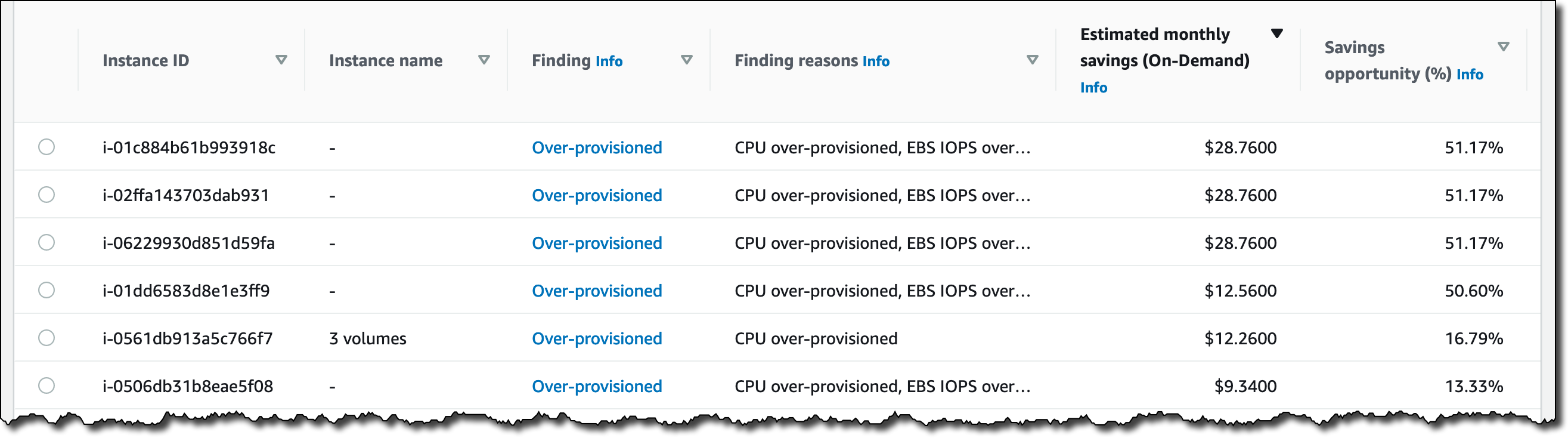
Task: Sort by Finding reasons column arrow
Action: click(1033, 60)
